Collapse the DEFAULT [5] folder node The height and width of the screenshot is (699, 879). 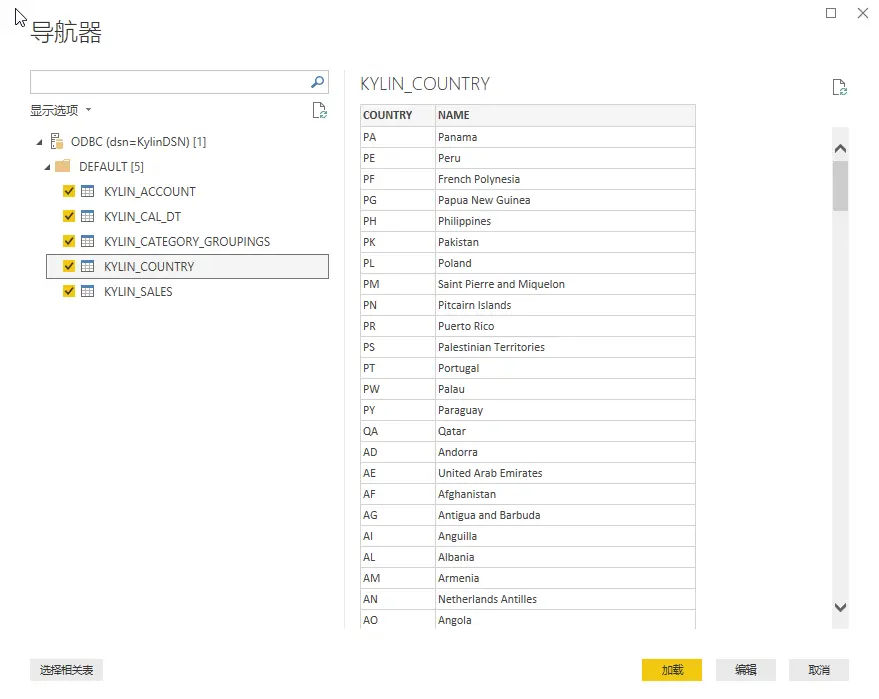pyautogui.click(x=48, y=167)
